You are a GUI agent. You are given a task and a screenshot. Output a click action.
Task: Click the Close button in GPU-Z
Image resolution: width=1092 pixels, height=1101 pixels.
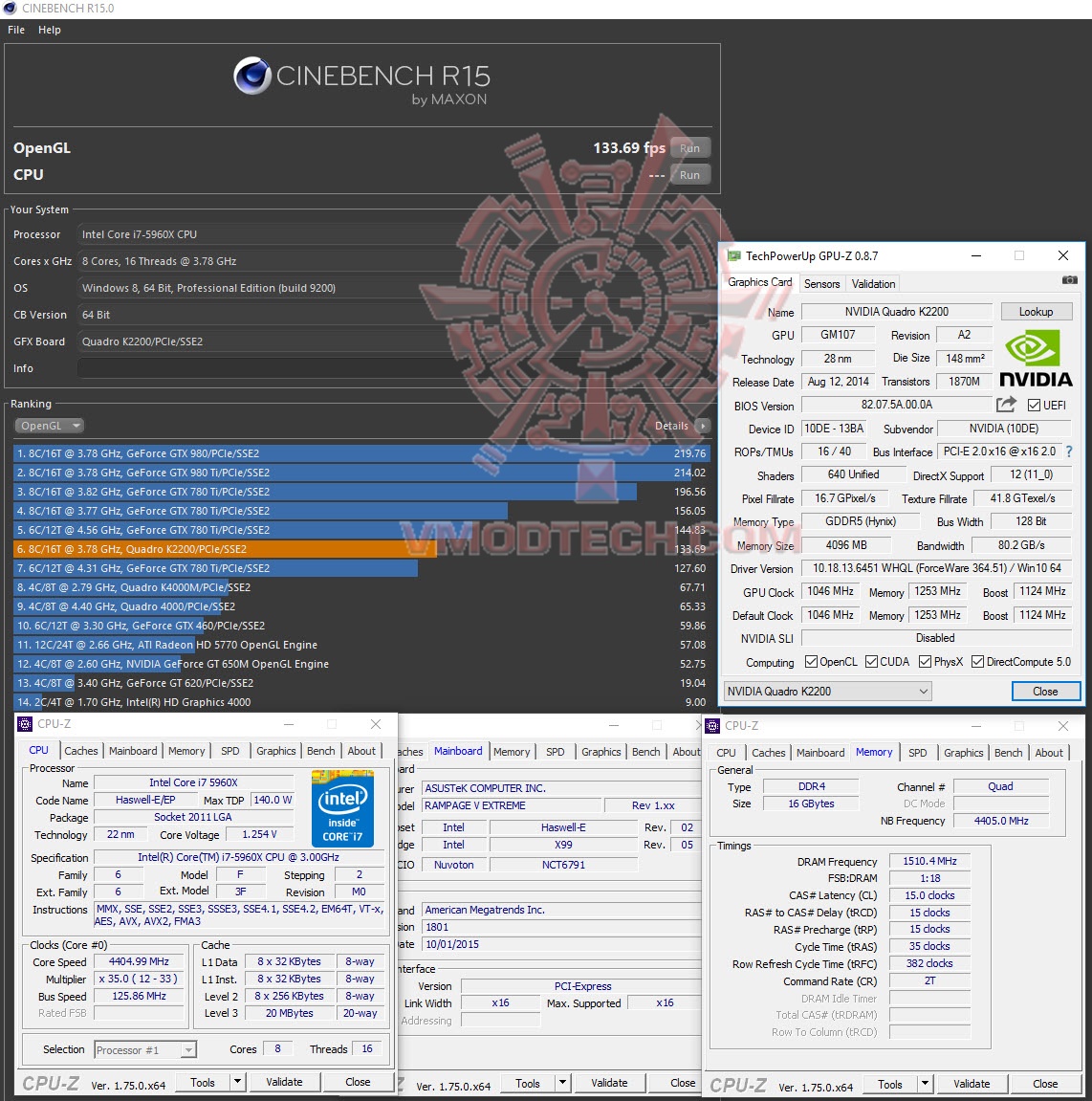click(1045, 691)
